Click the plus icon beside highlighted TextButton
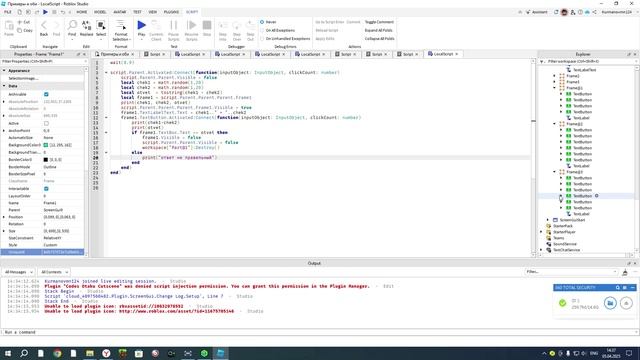Viewport: 640px width, 360px height. pyautogui.click(x=597, y=196)
